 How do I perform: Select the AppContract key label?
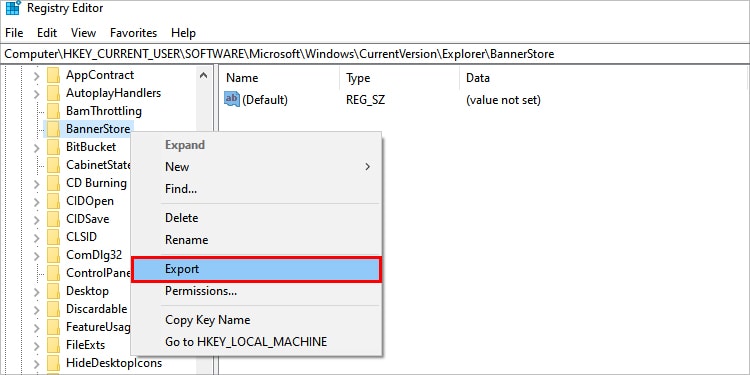click(x=100, y=75)
